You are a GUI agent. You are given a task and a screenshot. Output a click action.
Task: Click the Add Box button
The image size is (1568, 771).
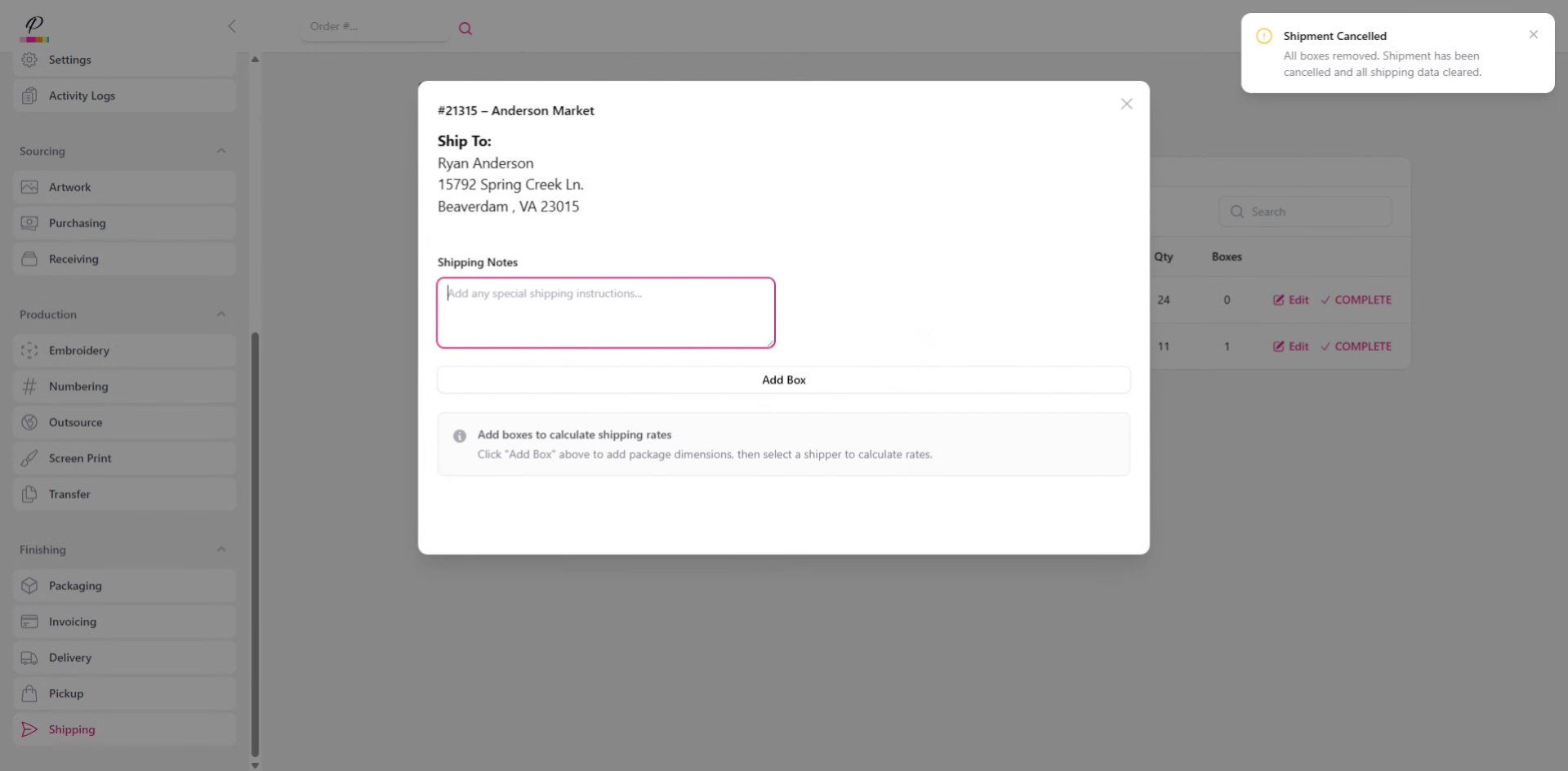coord(784,380)
